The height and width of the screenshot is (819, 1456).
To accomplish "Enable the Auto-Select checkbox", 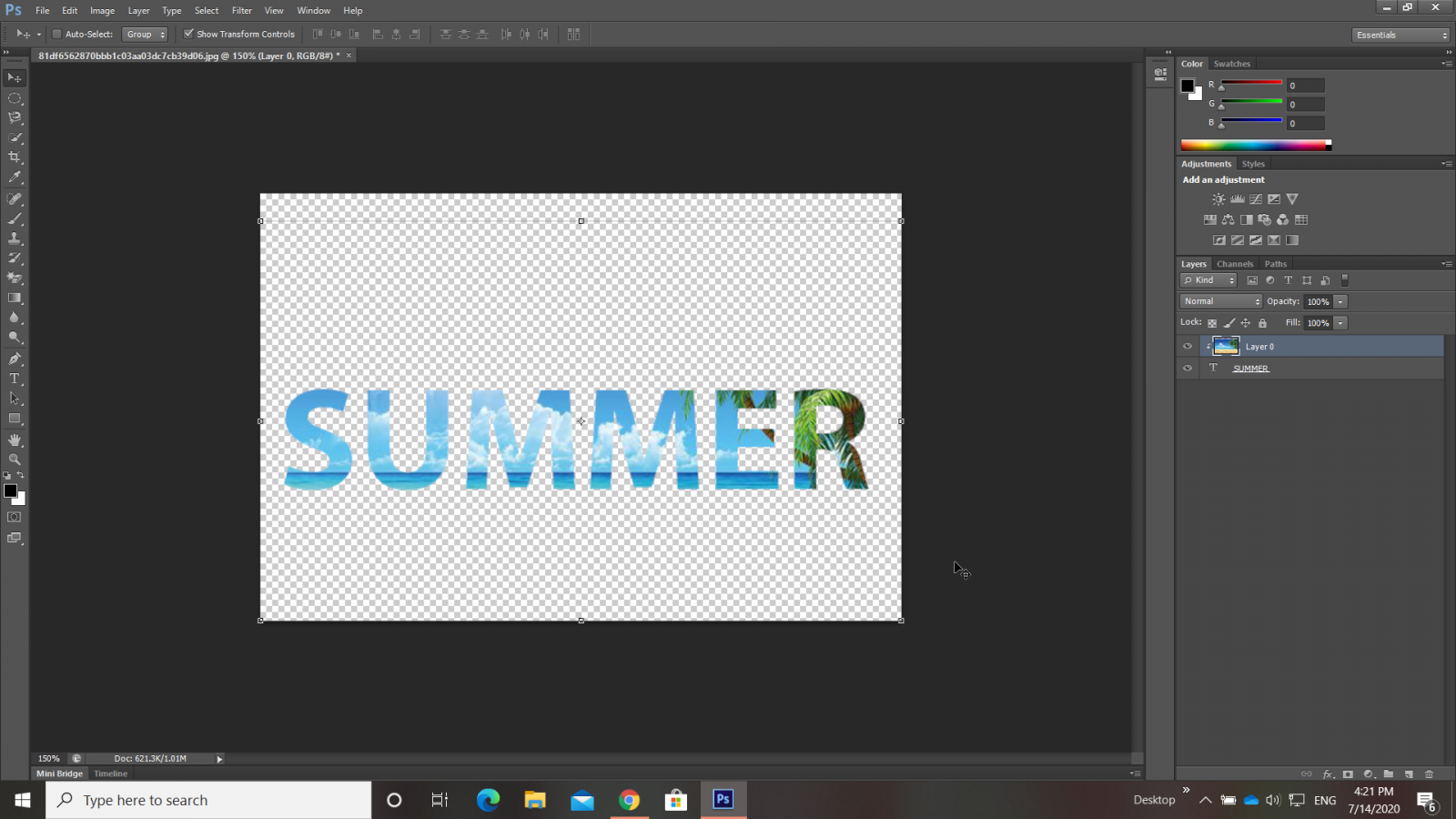I will pos(56,35).
